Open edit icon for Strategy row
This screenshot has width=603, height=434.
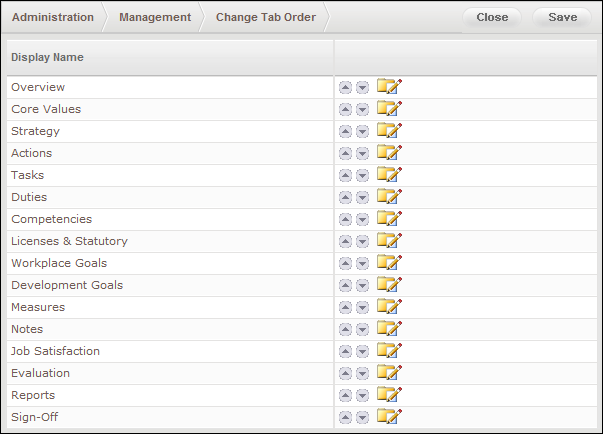pyautogui.click(x=389, y=131)
